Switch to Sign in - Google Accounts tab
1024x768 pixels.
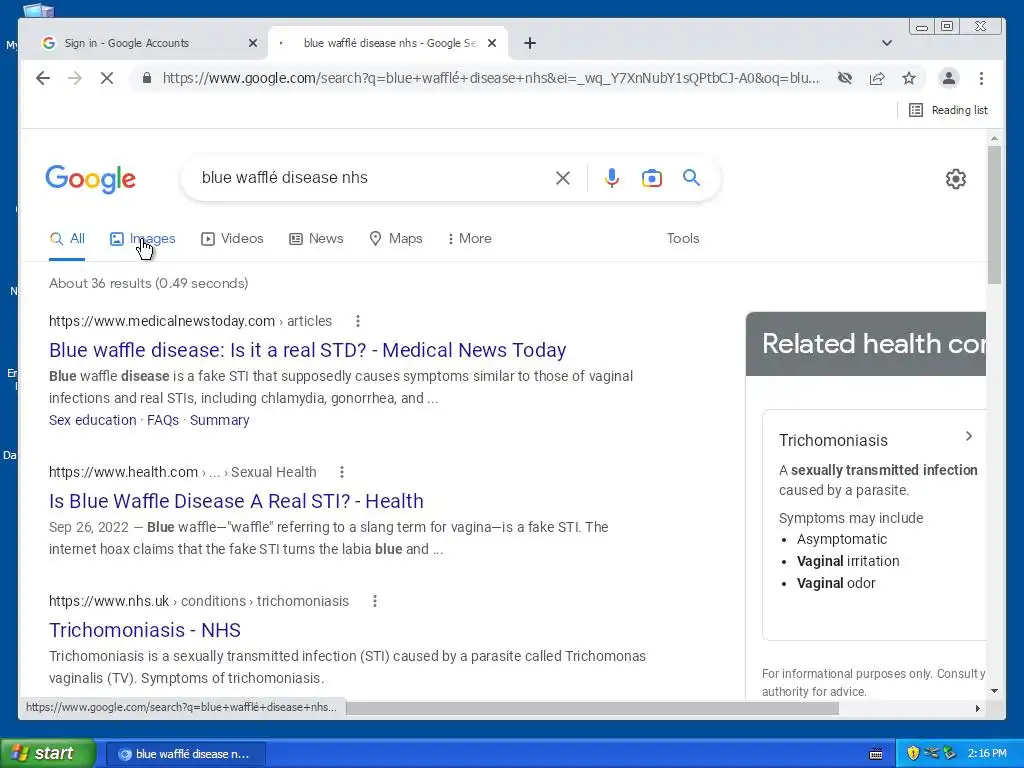click(x=146, y=43)
